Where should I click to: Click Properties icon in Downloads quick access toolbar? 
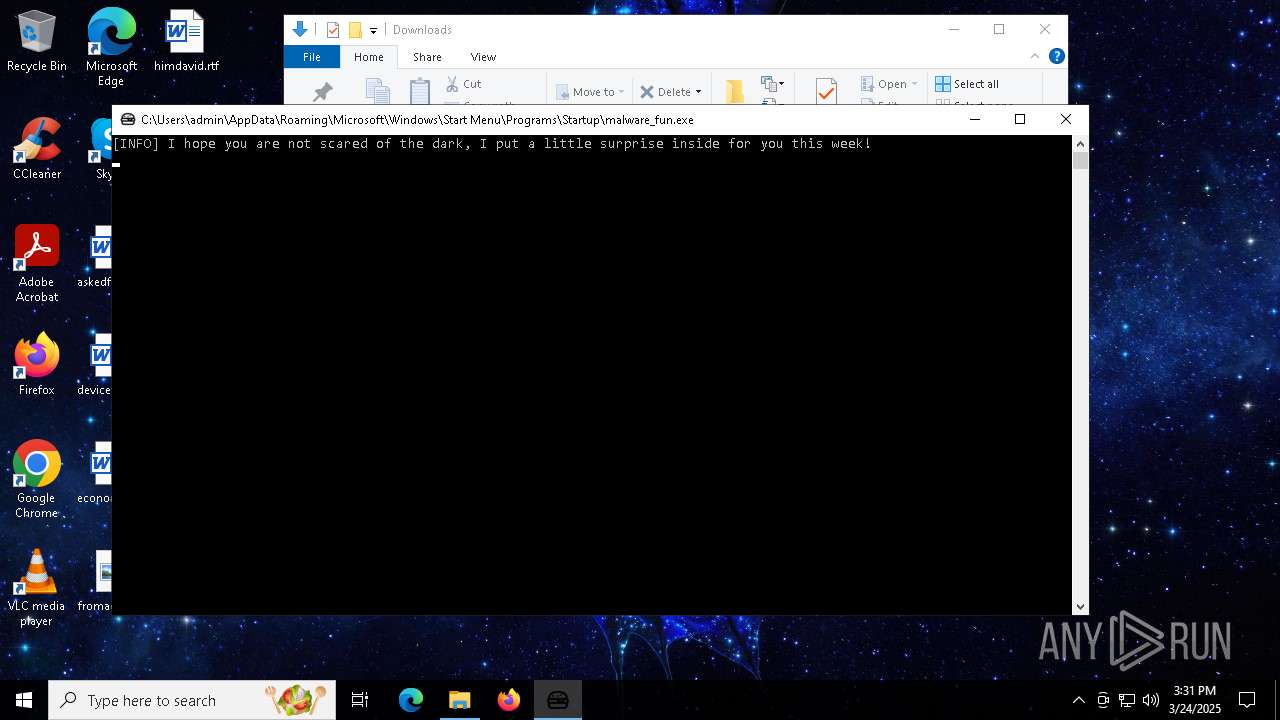coord(333,30)
